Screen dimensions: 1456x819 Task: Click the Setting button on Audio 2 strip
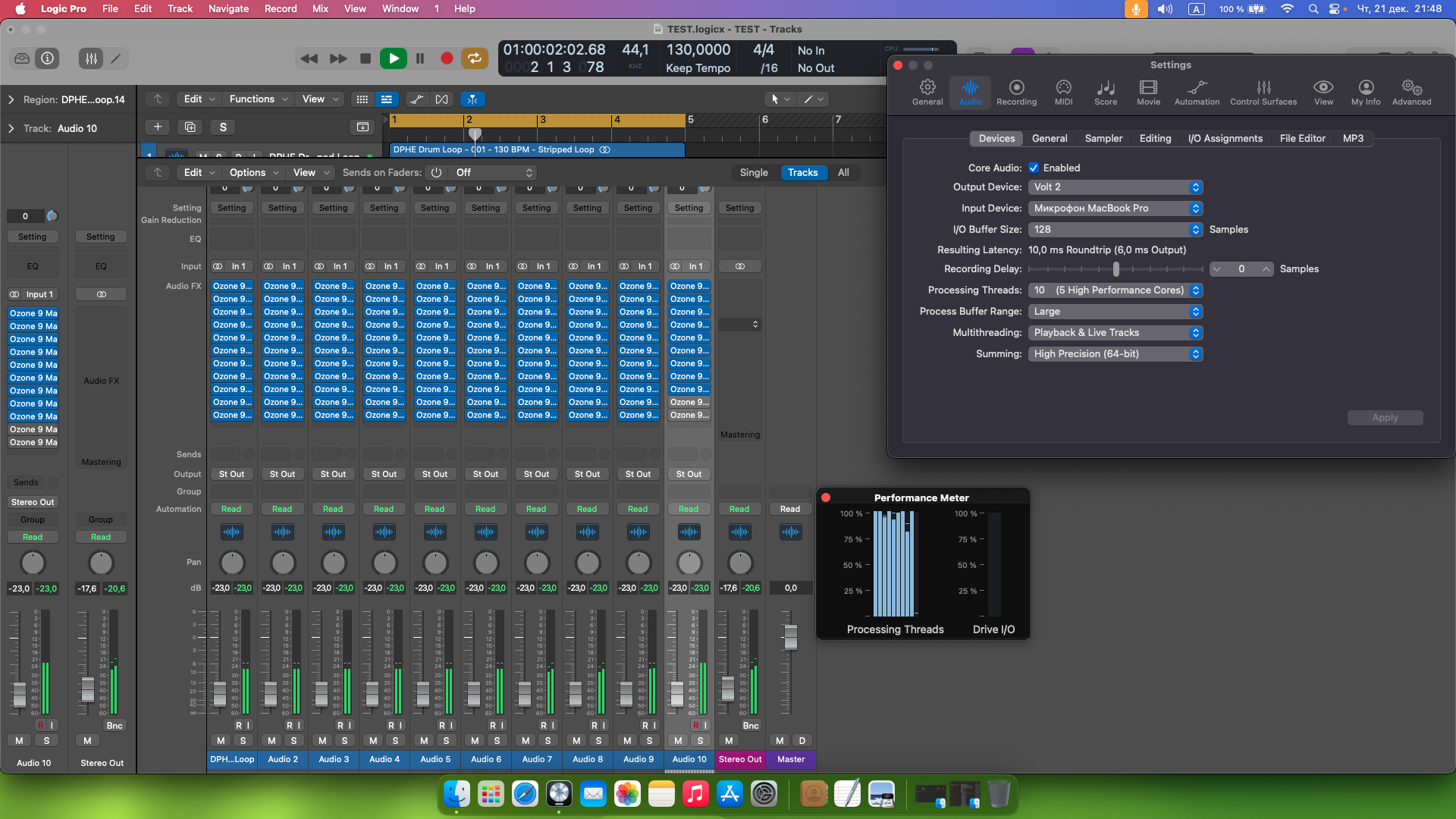pyautogui.click(x=282, y=208)
